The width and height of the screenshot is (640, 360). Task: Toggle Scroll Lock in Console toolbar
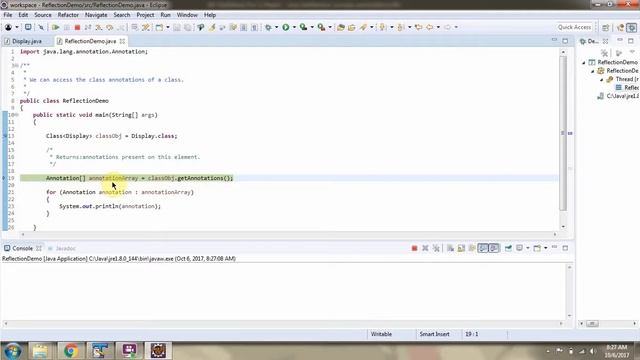(461, 248)
